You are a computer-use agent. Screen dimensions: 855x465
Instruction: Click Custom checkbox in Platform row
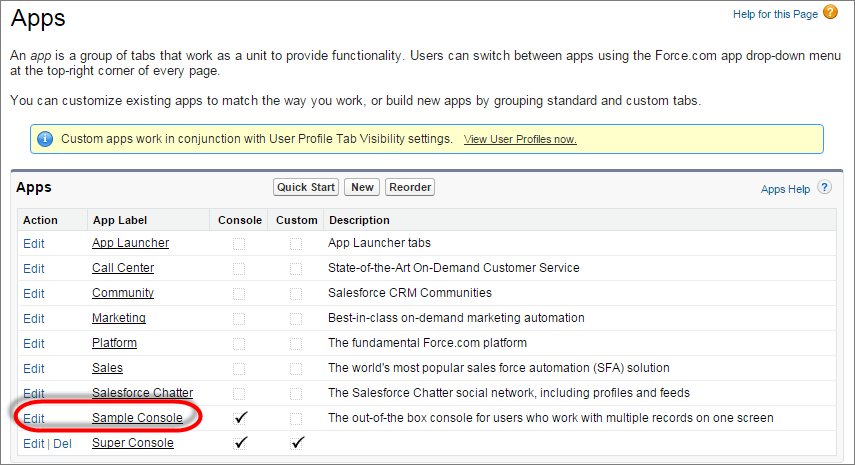point(296,344)
